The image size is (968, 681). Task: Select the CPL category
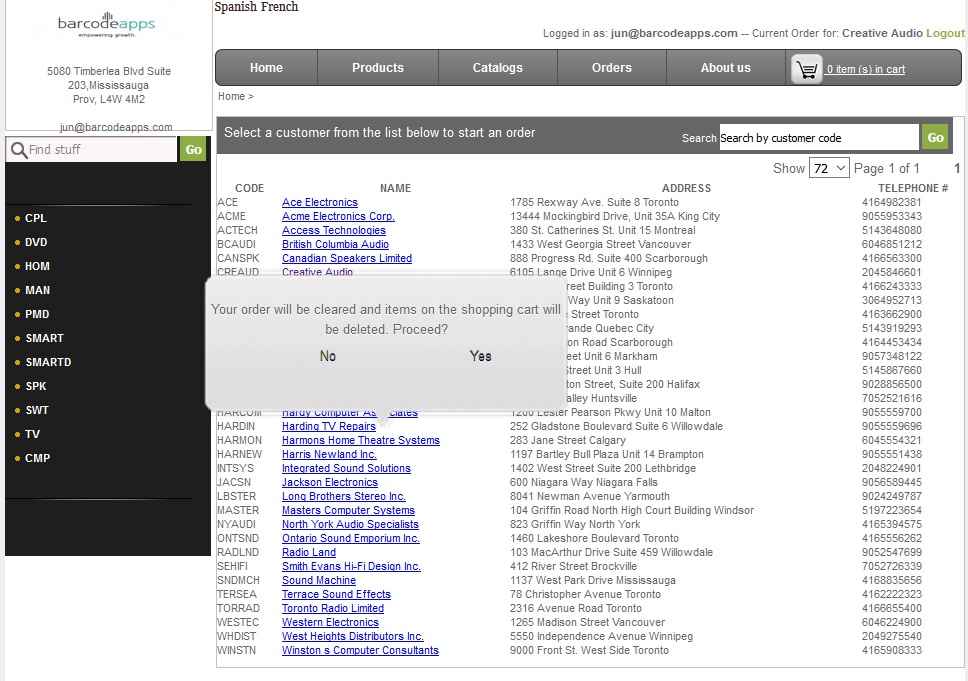coord(35,218)
